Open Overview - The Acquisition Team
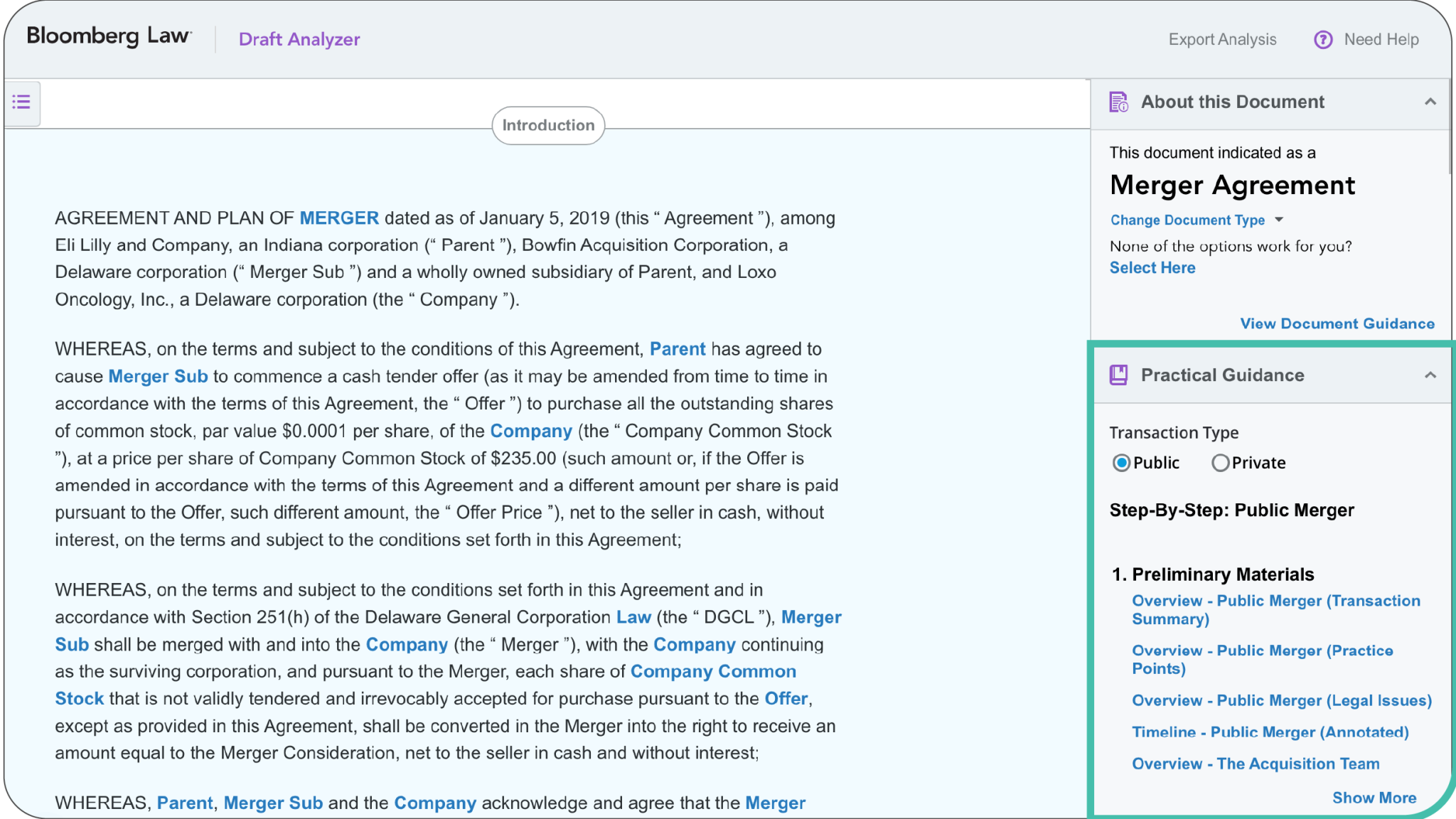Viewport: 1456px width, 819px height. coord(1256,764)
